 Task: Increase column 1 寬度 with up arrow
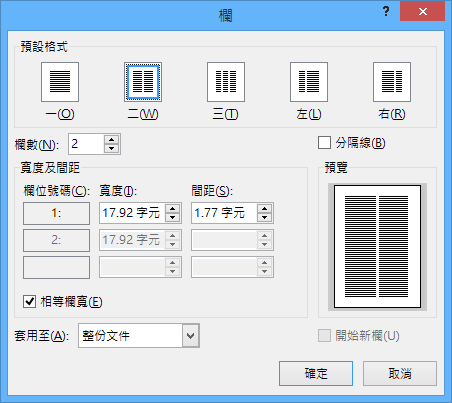click(x=172, y=209)
